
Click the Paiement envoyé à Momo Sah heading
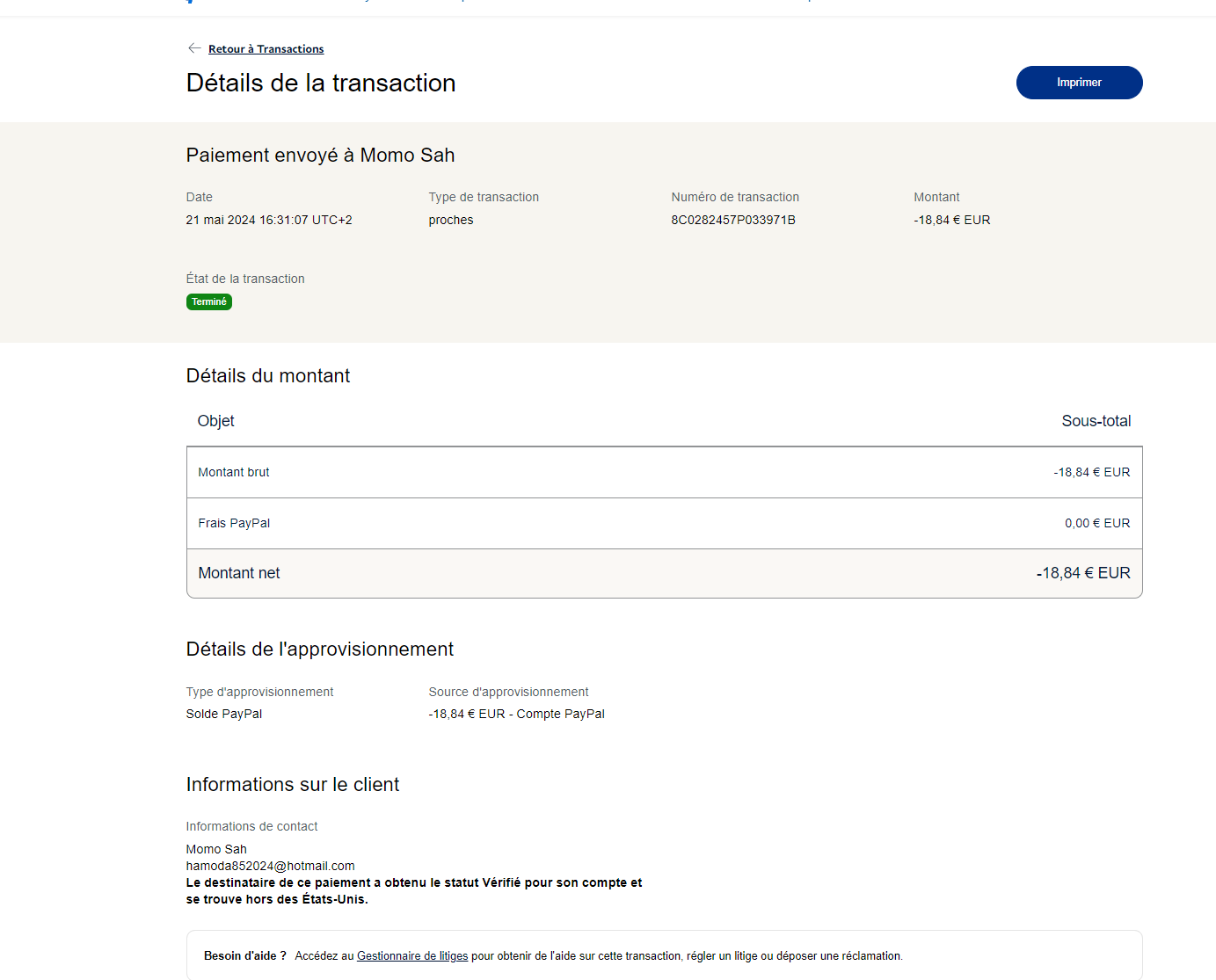[x=320, y=156]
